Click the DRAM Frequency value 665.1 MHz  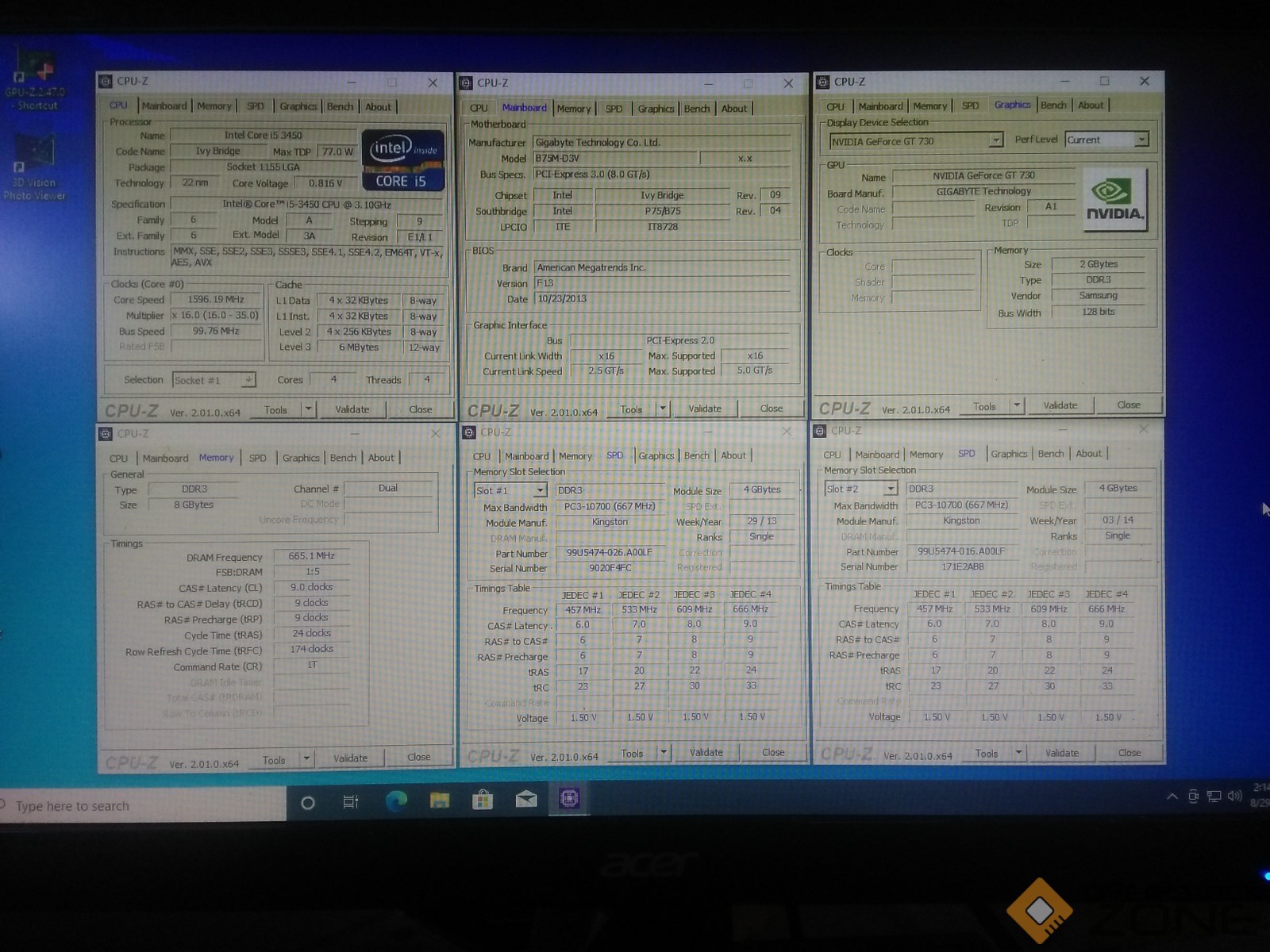[311, 556]
